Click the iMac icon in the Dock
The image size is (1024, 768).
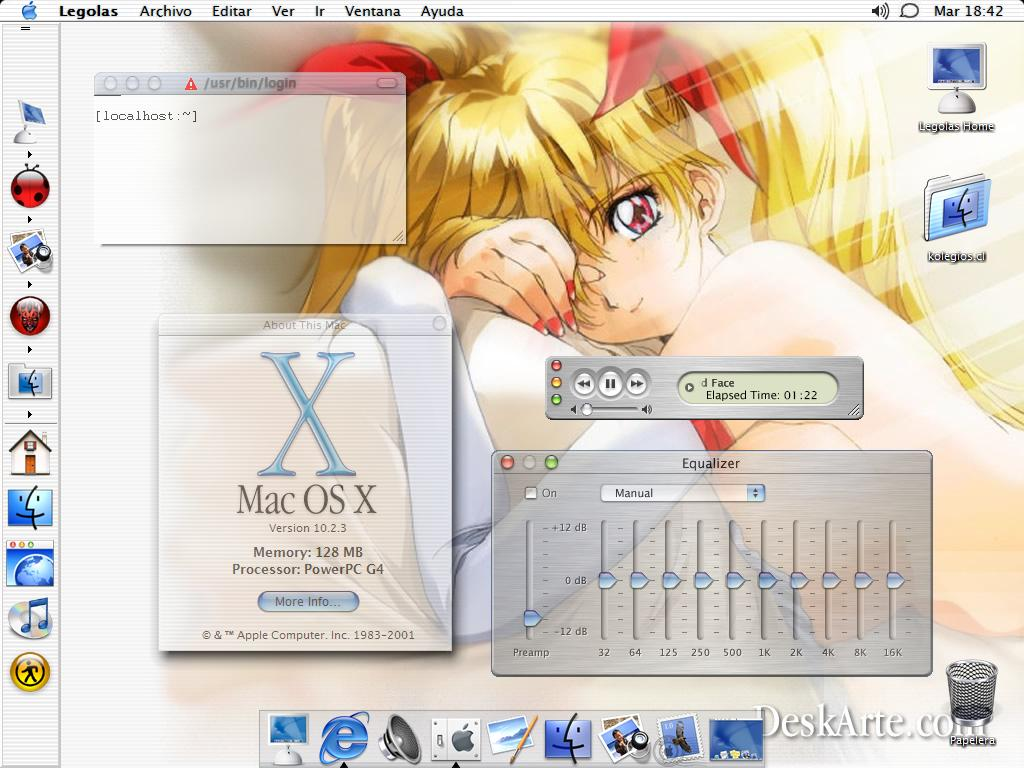pos(289,739)
